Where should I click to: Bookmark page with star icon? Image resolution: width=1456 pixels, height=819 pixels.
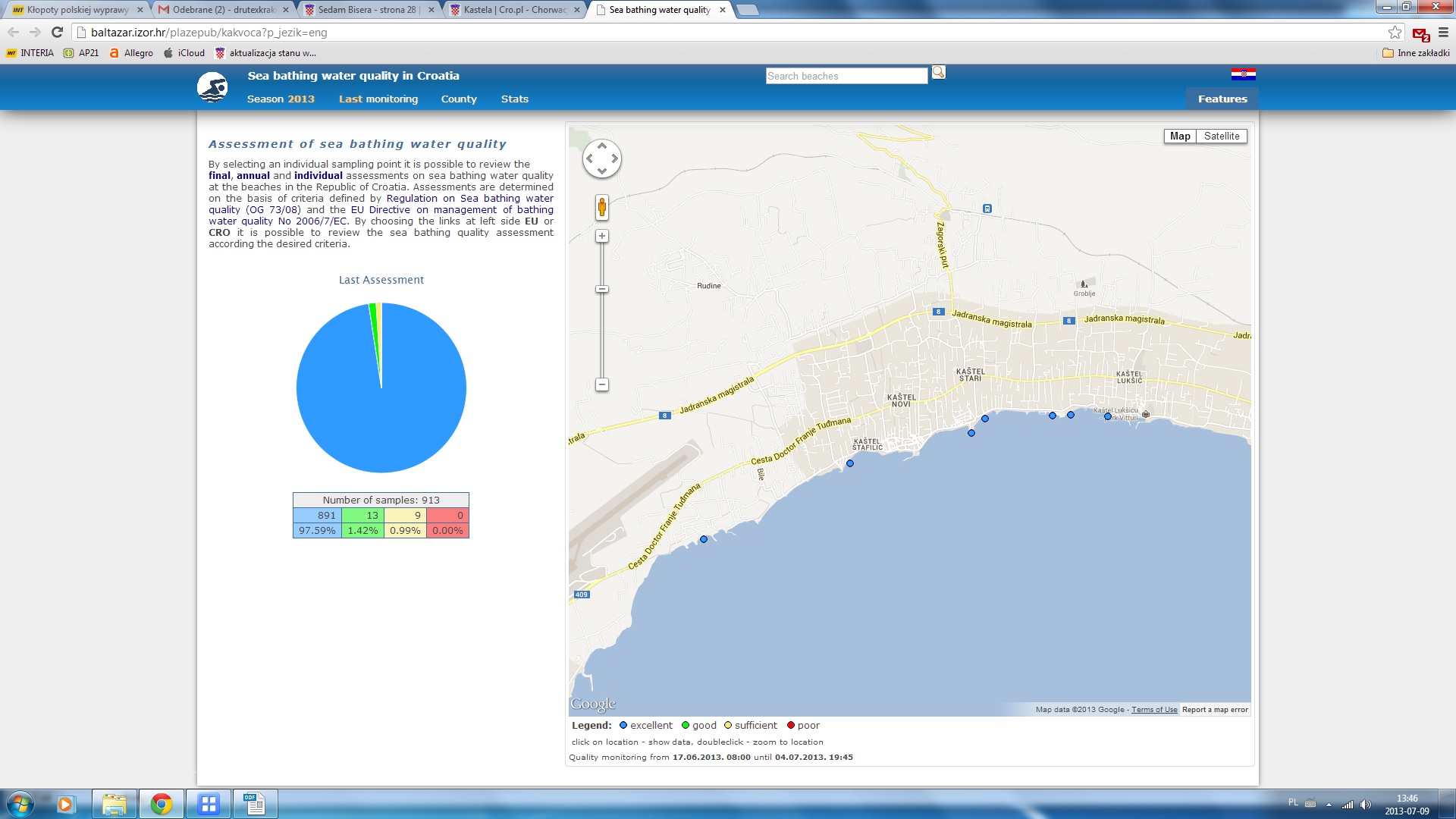point(1395,33)
